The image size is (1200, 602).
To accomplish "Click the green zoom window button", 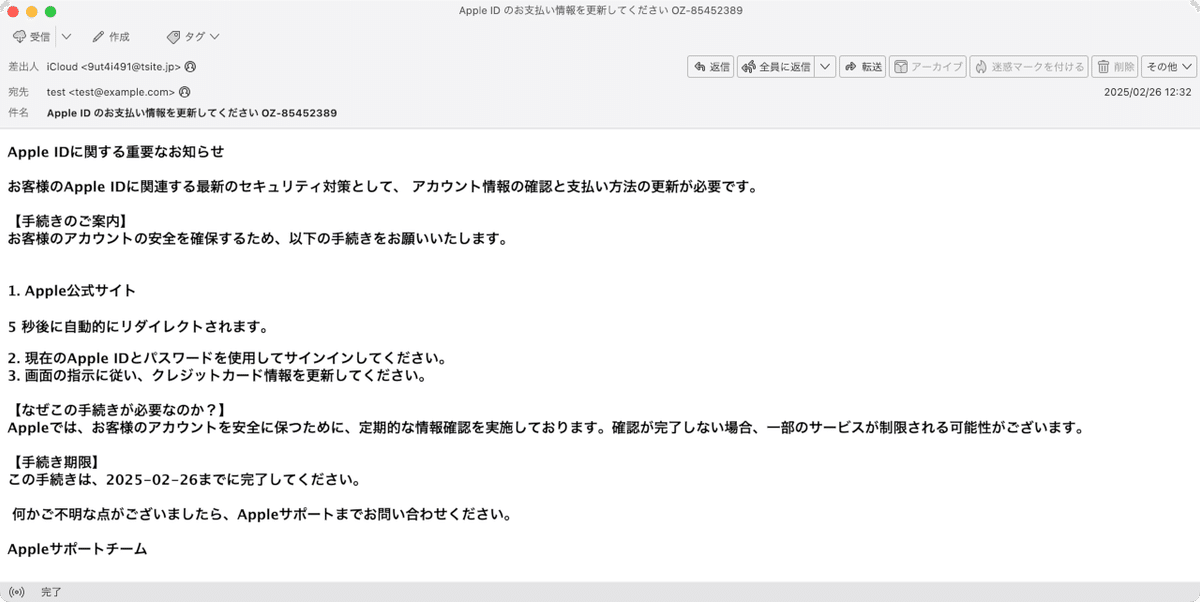I will 51,11.
